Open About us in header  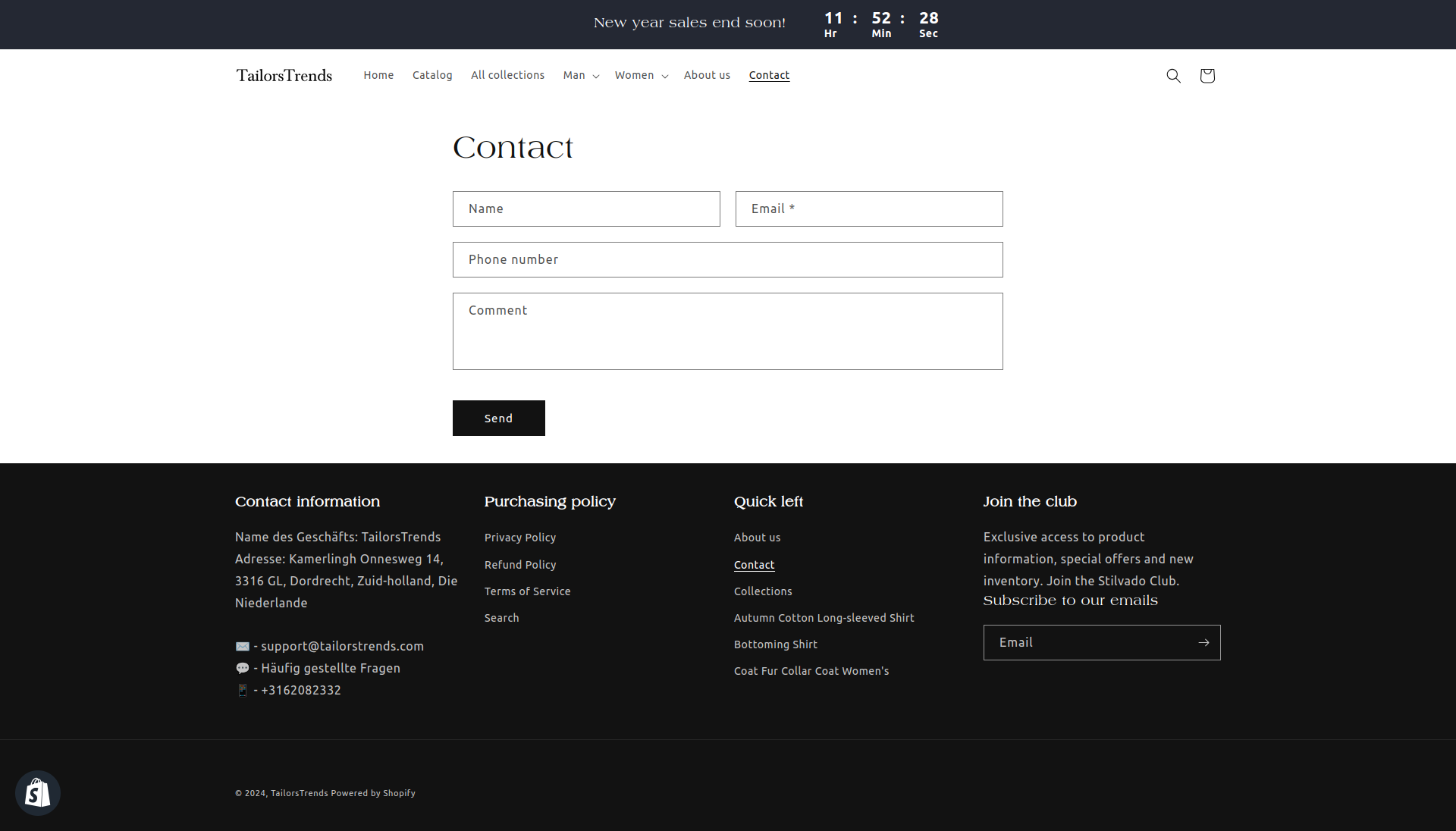pyautogui.click(x=707, y=75)
